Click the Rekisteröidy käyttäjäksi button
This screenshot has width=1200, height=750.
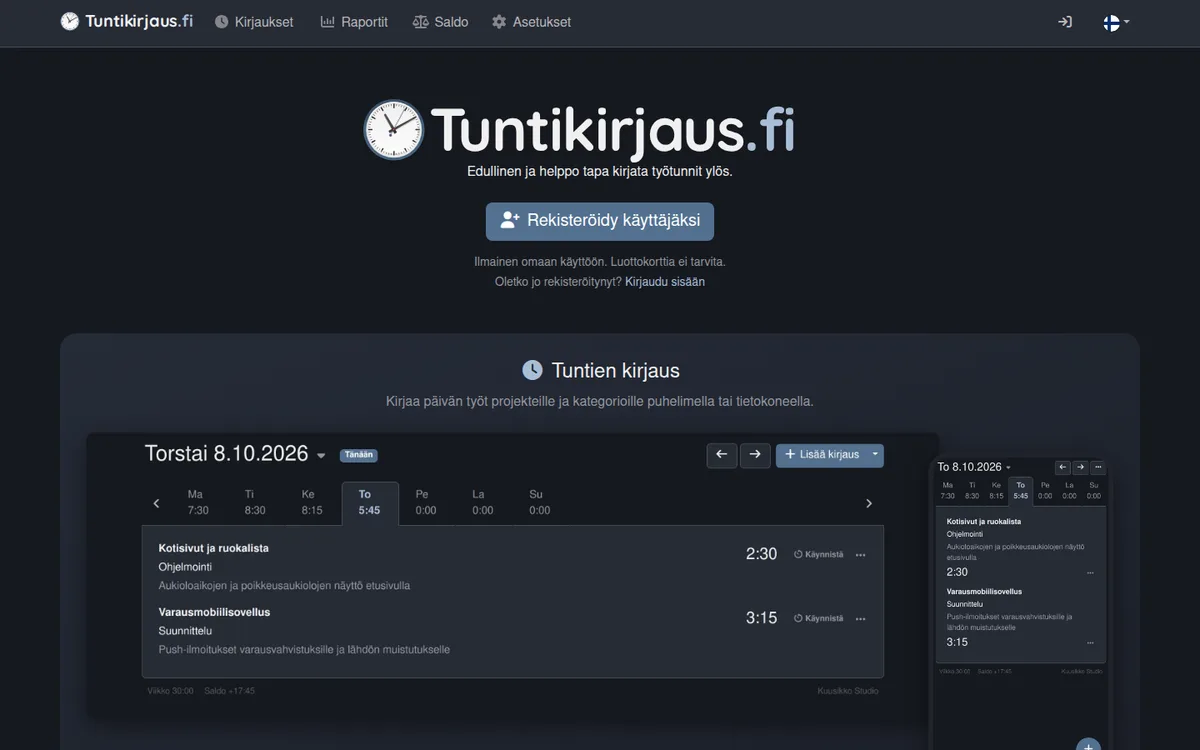(x=600, y=221)
